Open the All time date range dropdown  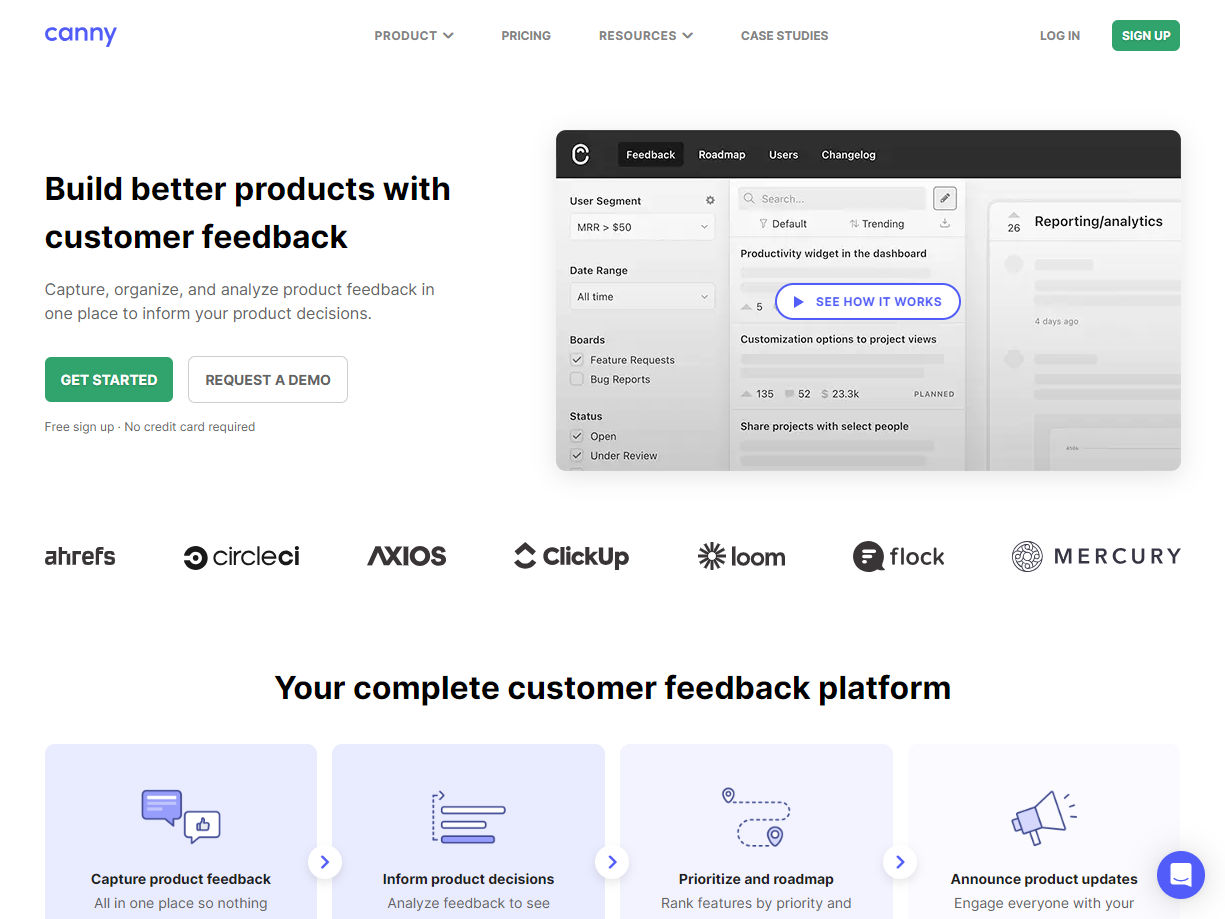coord(643,297)
